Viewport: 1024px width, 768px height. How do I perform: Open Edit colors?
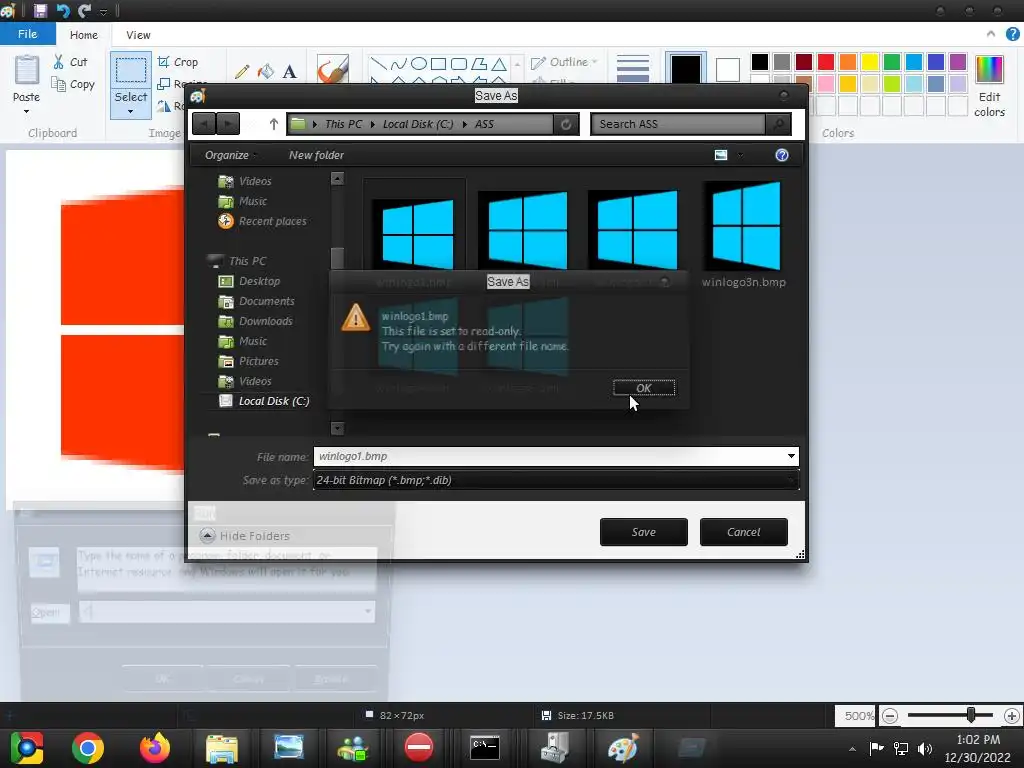pos(989,86)
